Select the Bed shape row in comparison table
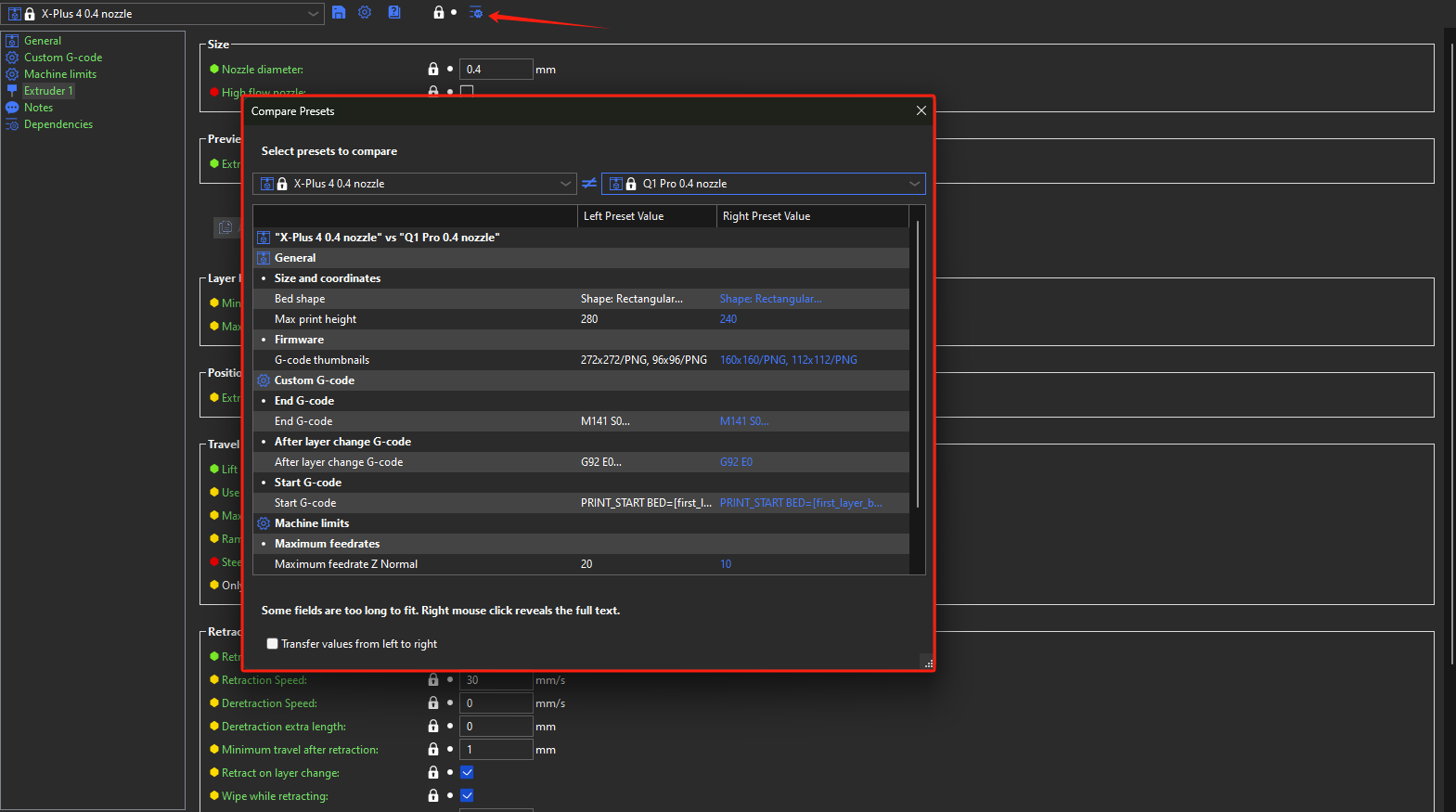The width and height of the screenshot is (1456, 812). point(581,299)
